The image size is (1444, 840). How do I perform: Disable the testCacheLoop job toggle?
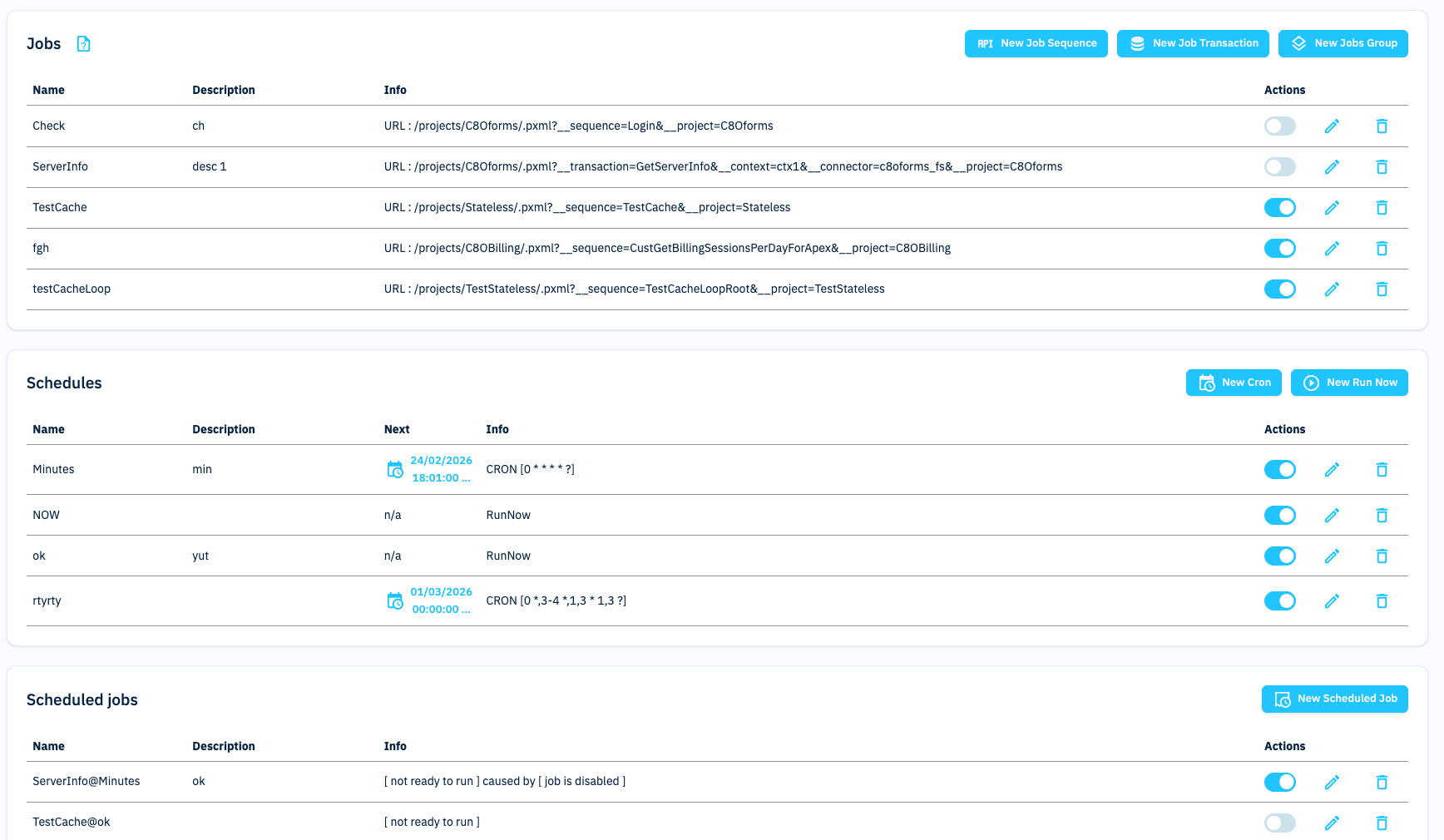1279,289
